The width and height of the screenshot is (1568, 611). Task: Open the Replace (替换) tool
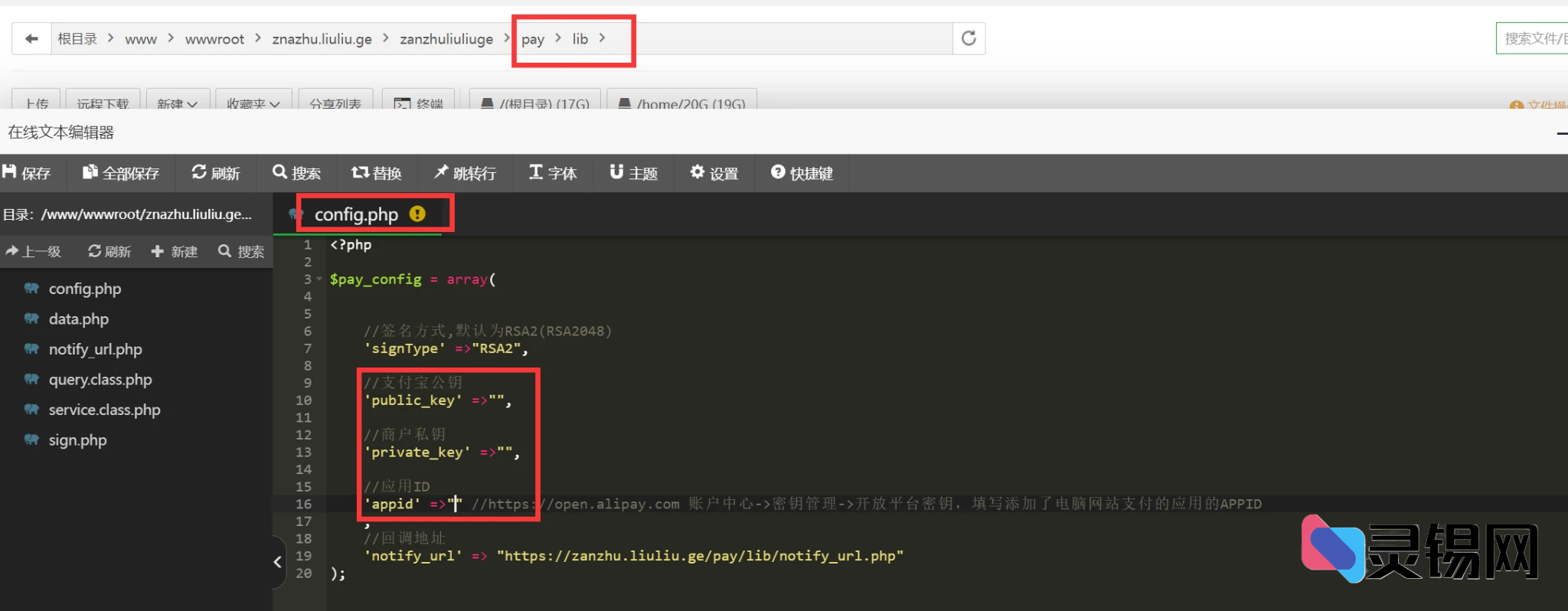pos(377,173)
